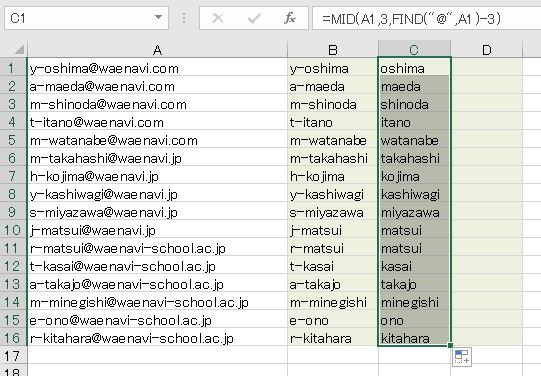Click the formula bar with MID formula
Screen dimensions: 541x376
click(426, 18)
